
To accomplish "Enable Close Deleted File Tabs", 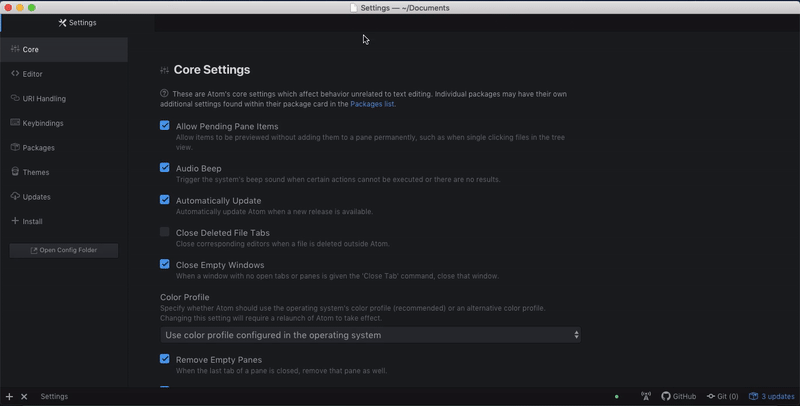I will pos(164,232).
